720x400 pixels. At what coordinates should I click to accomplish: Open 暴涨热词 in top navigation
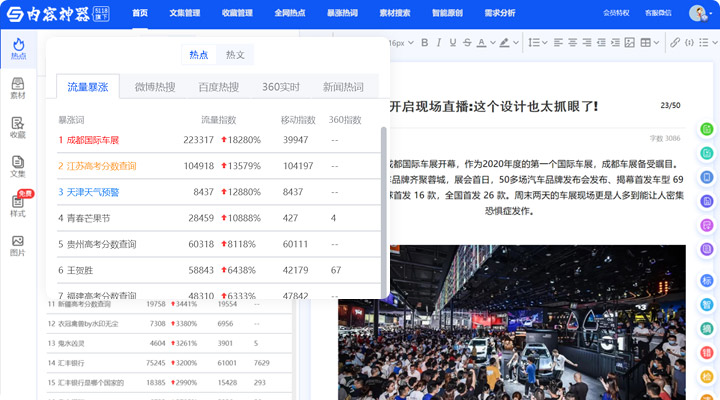tap(342, 13)
